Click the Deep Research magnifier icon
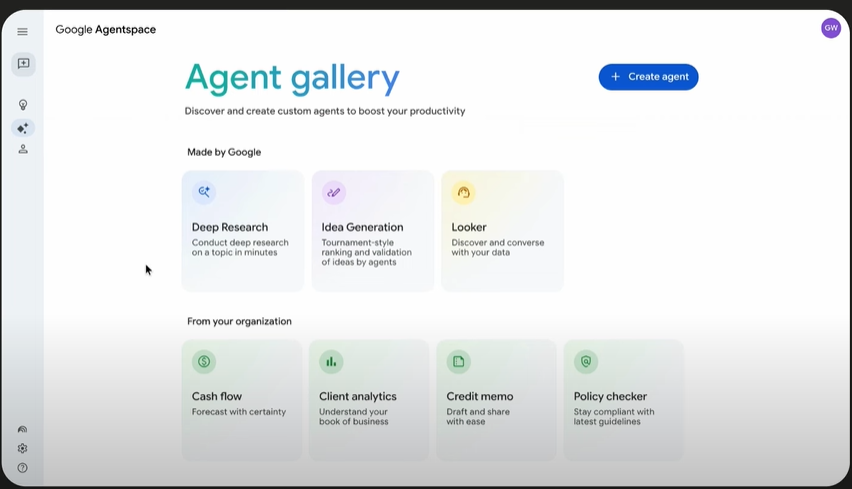852x489 pixels. (204, 192)
